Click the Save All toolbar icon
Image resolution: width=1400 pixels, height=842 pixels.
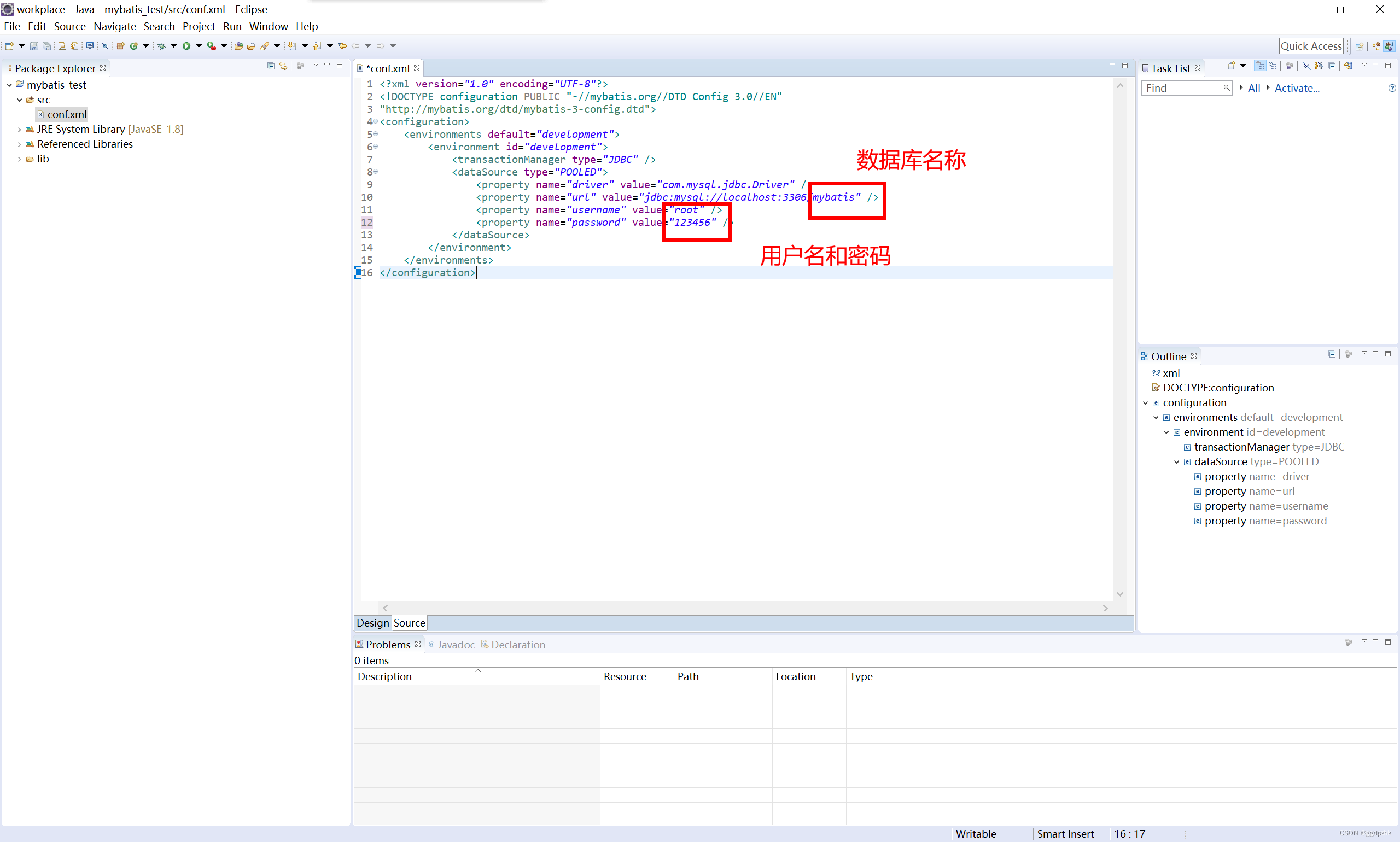pyautogui.click(x=46, y=46)
